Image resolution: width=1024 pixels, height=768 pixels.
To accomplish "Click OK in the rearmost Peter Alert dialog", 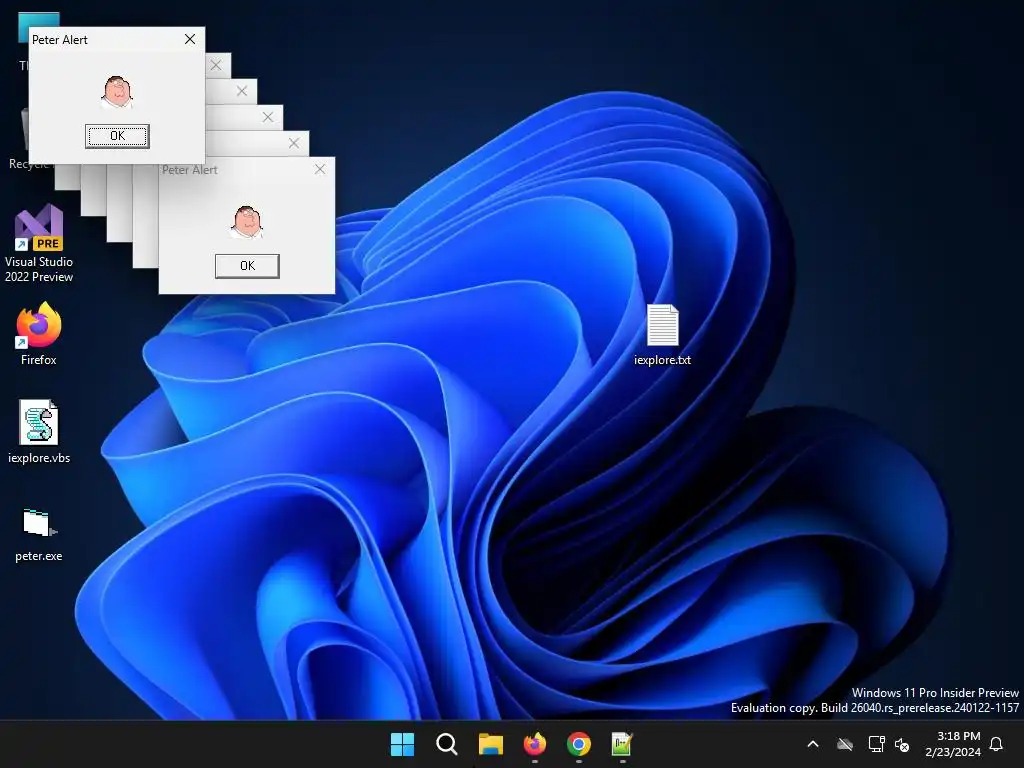I will [247, 266].
